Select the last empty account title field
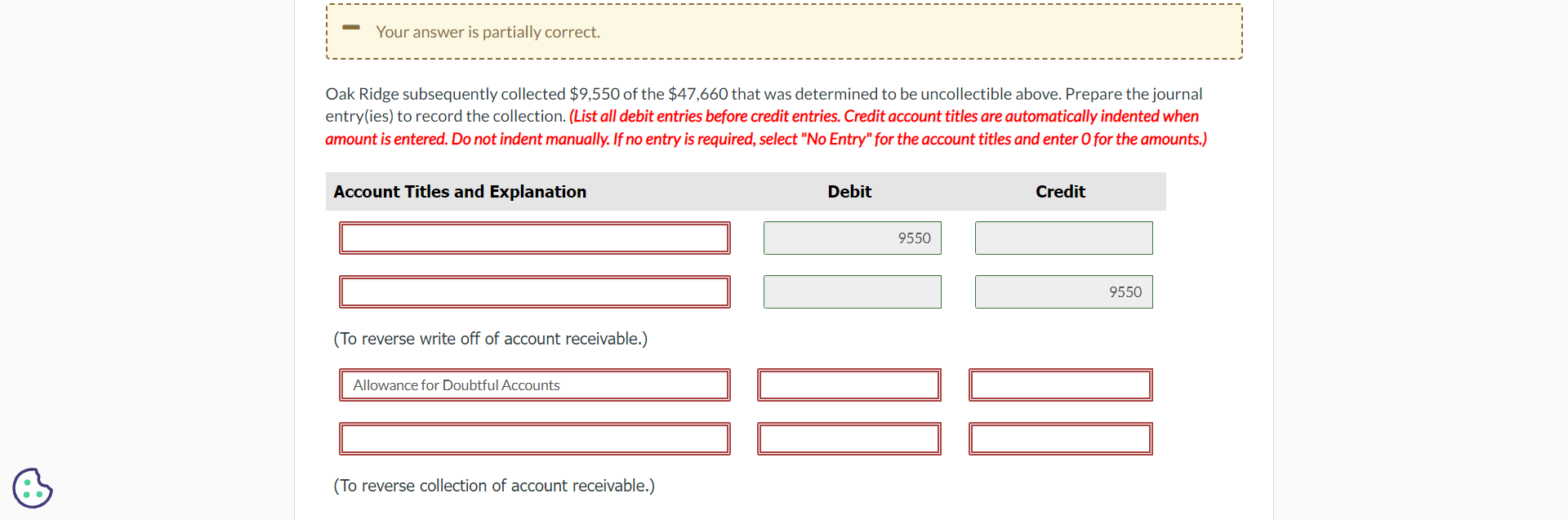This screenshot has height=520, width=1568. (535, 438)
